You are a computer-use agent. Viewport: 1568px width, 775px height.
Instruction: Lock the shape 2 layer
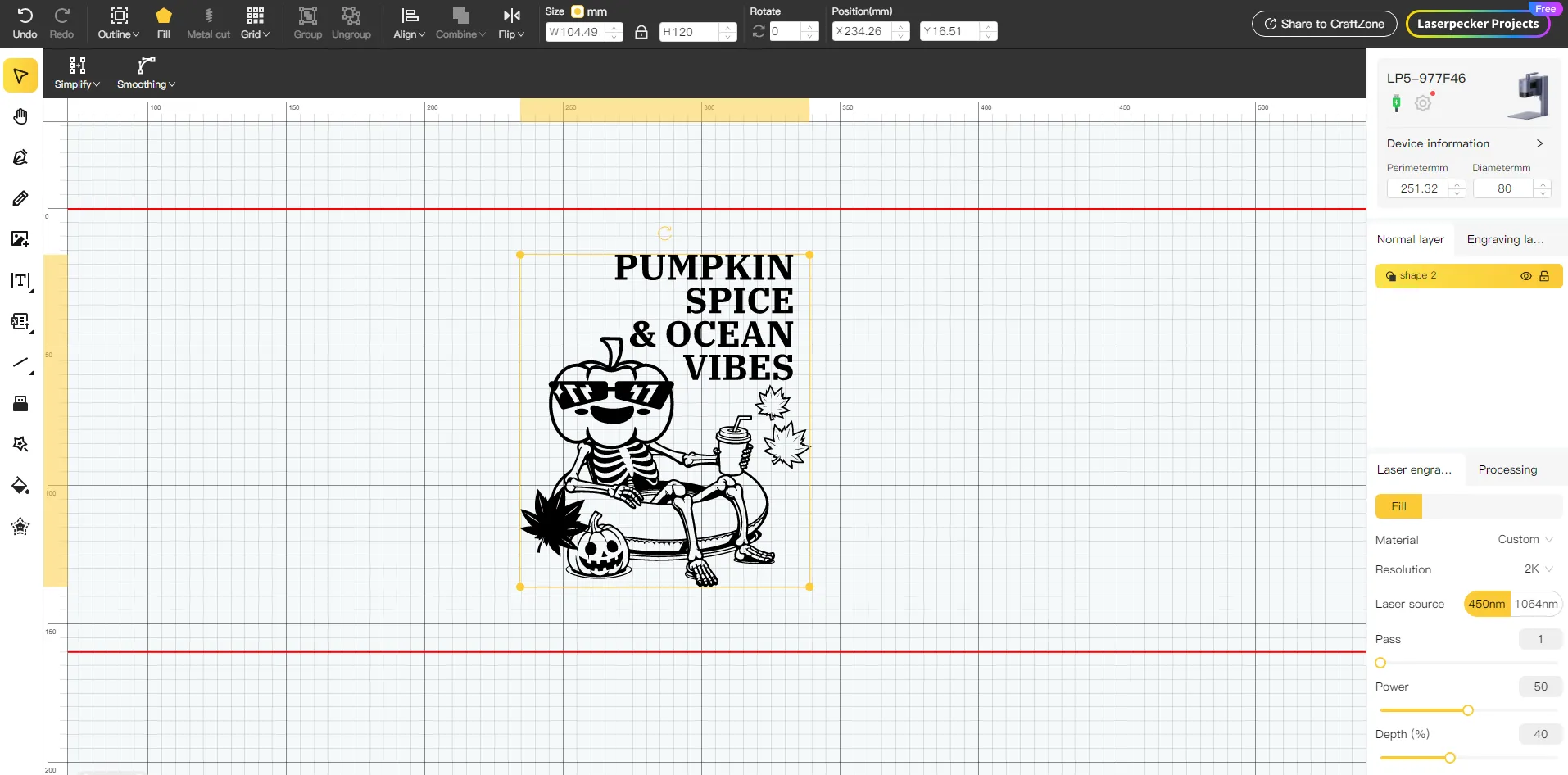coord(1544,276)
